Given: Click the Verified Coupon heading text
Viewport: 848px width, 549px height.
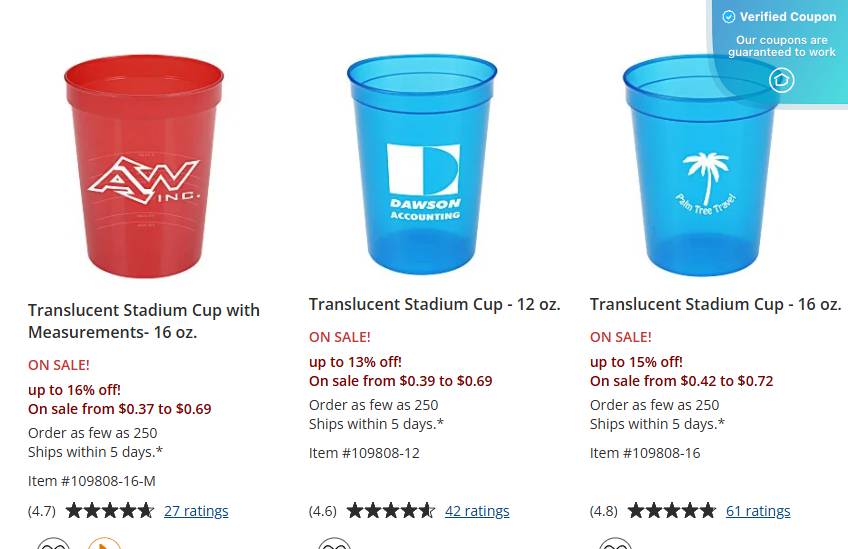Looking at the screenshot, I should (x=788, y=17).
